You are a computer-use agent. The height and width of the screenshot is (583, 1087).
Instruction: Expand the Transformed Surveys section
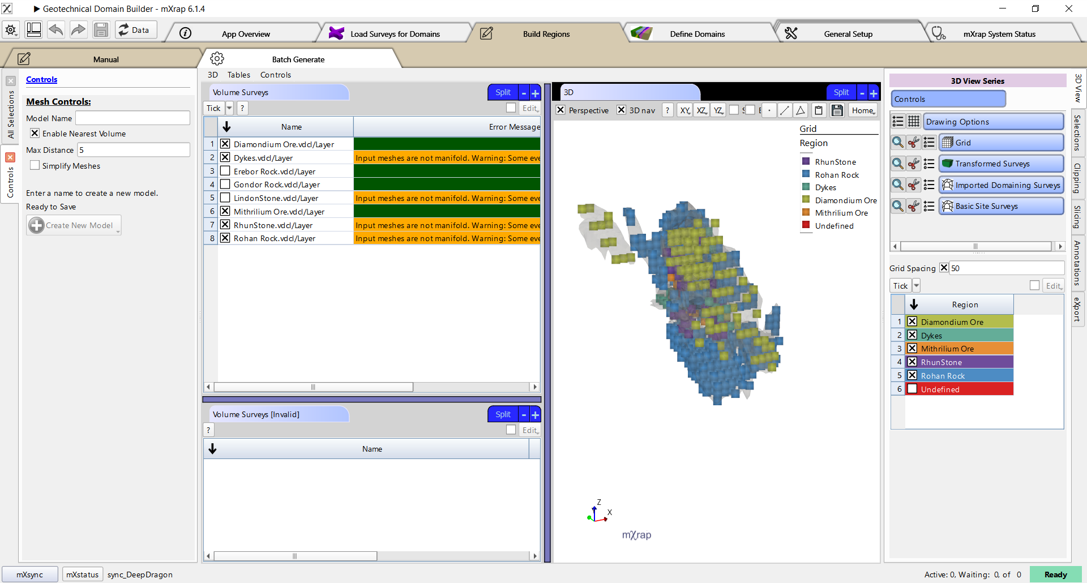1001,164
